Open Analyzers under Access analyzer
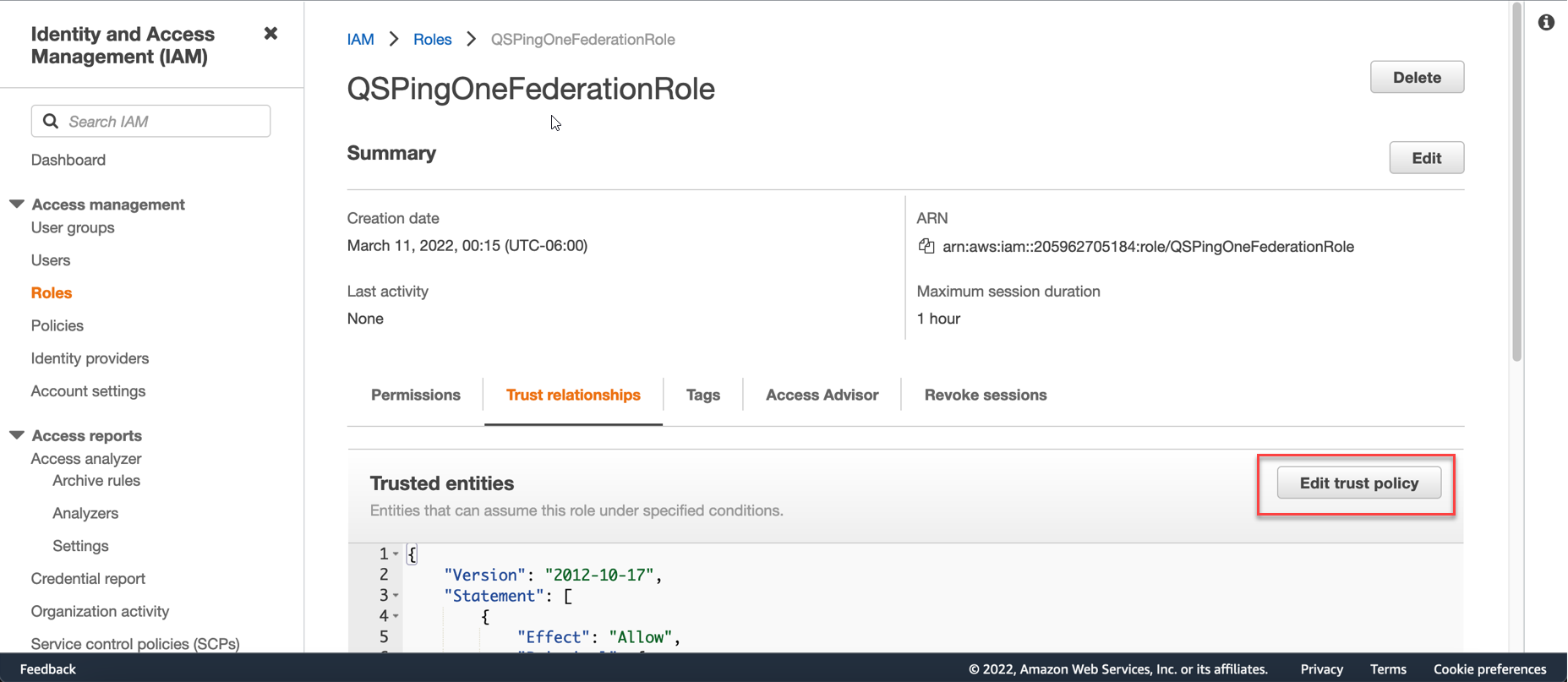Screen dimensions: 1568x682 pyautogui.click(x=85, y=514)
